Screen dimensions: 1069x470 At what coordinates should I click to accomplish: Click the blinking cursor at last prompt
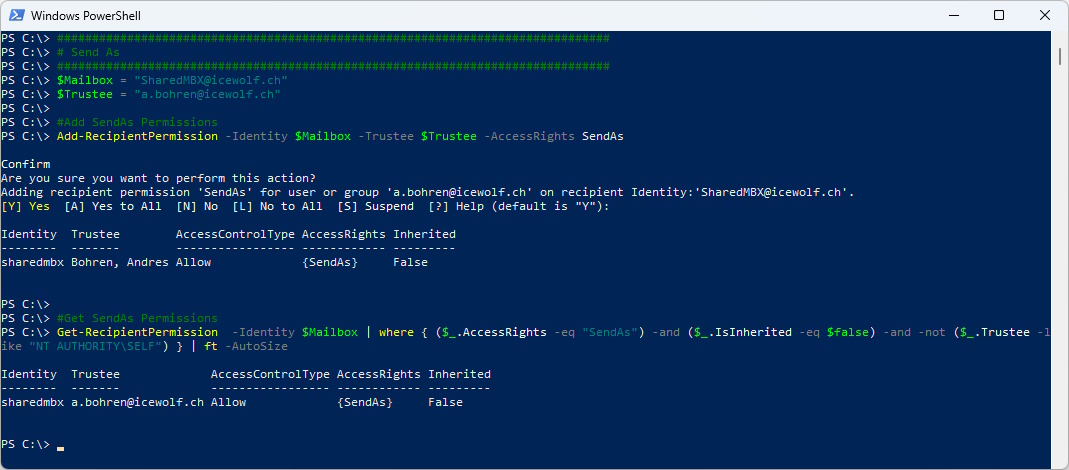click(x=61, y=448)
